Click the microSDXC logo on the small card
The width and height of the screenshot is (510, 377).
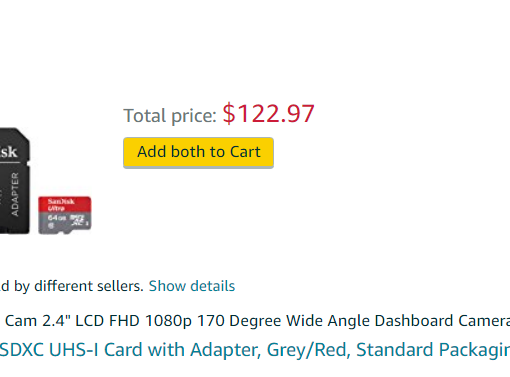[x=78, y=220]
